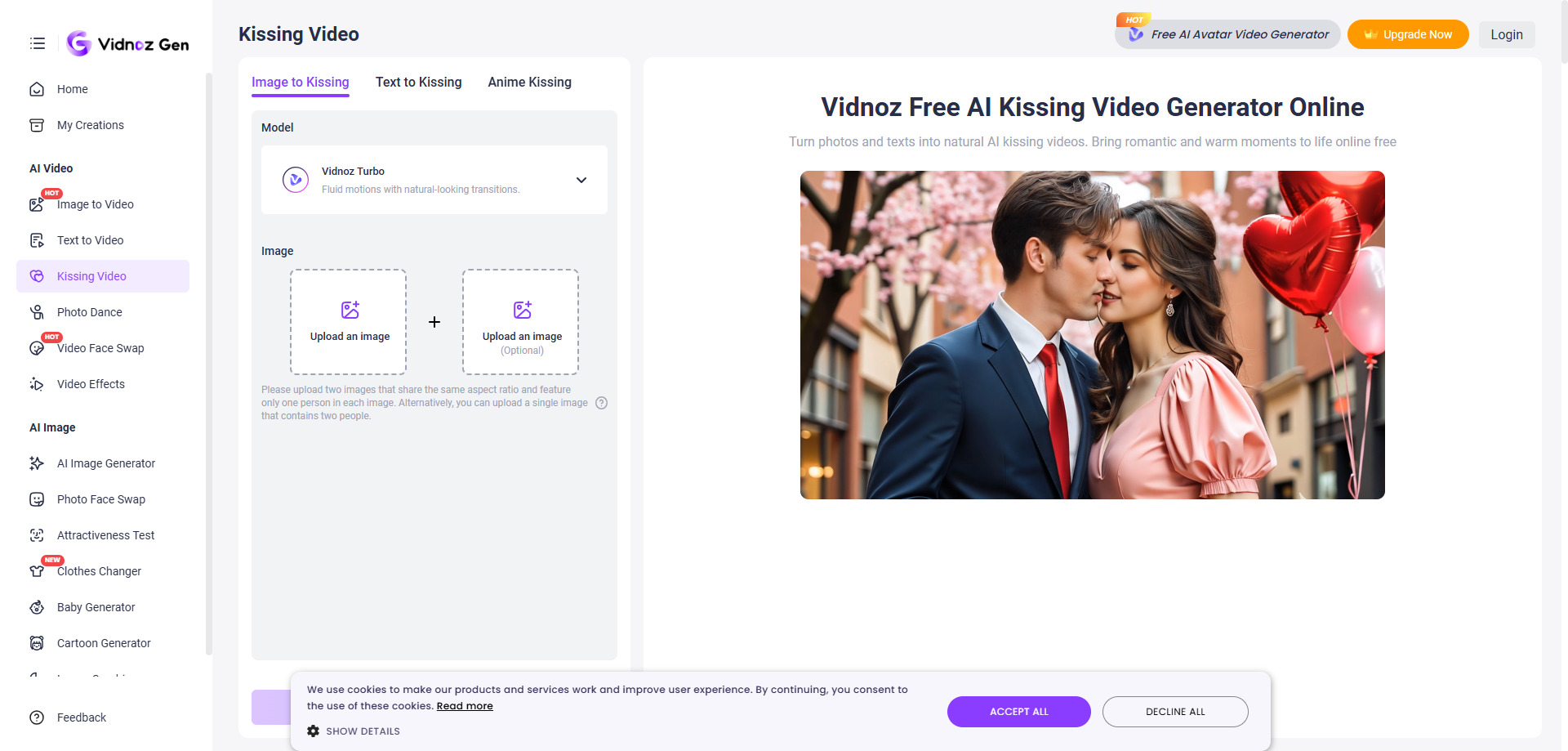The width and height of the screenshot is (1568, 751).
Task: Click the Photo Face Swap icon
Action: [37, 499]
